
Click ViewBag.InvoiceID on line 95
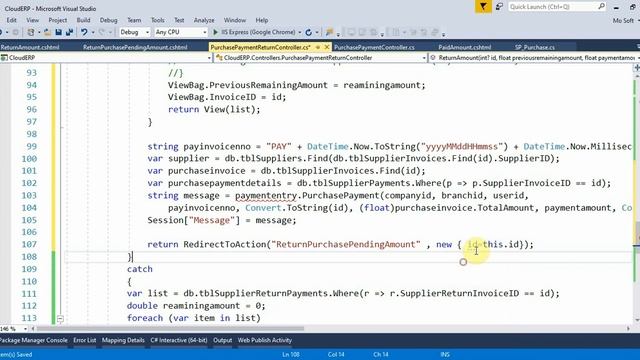pyautogui.click(x=212, y=97)
